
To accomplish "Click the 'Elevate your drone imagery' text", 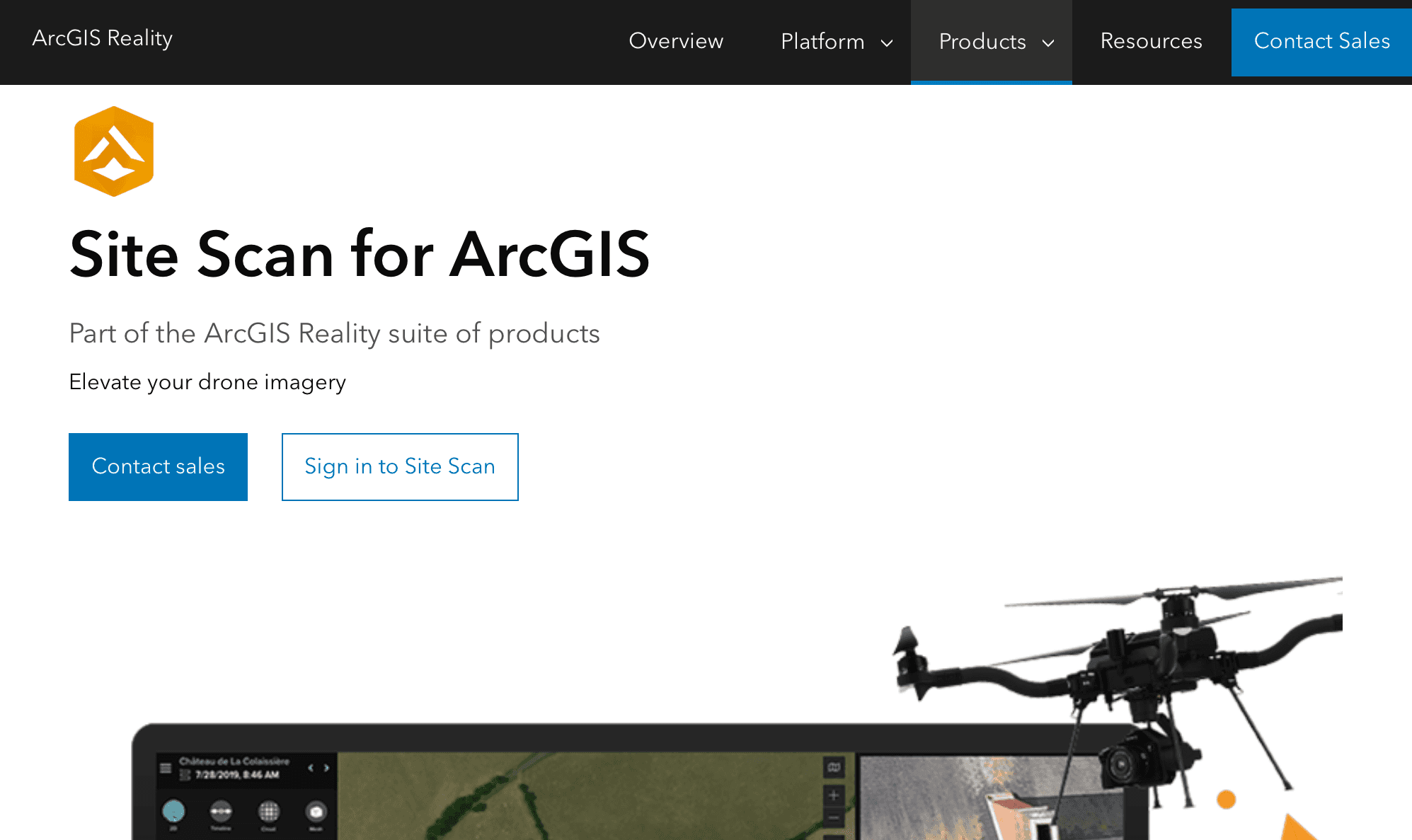I will coord(207,382).
